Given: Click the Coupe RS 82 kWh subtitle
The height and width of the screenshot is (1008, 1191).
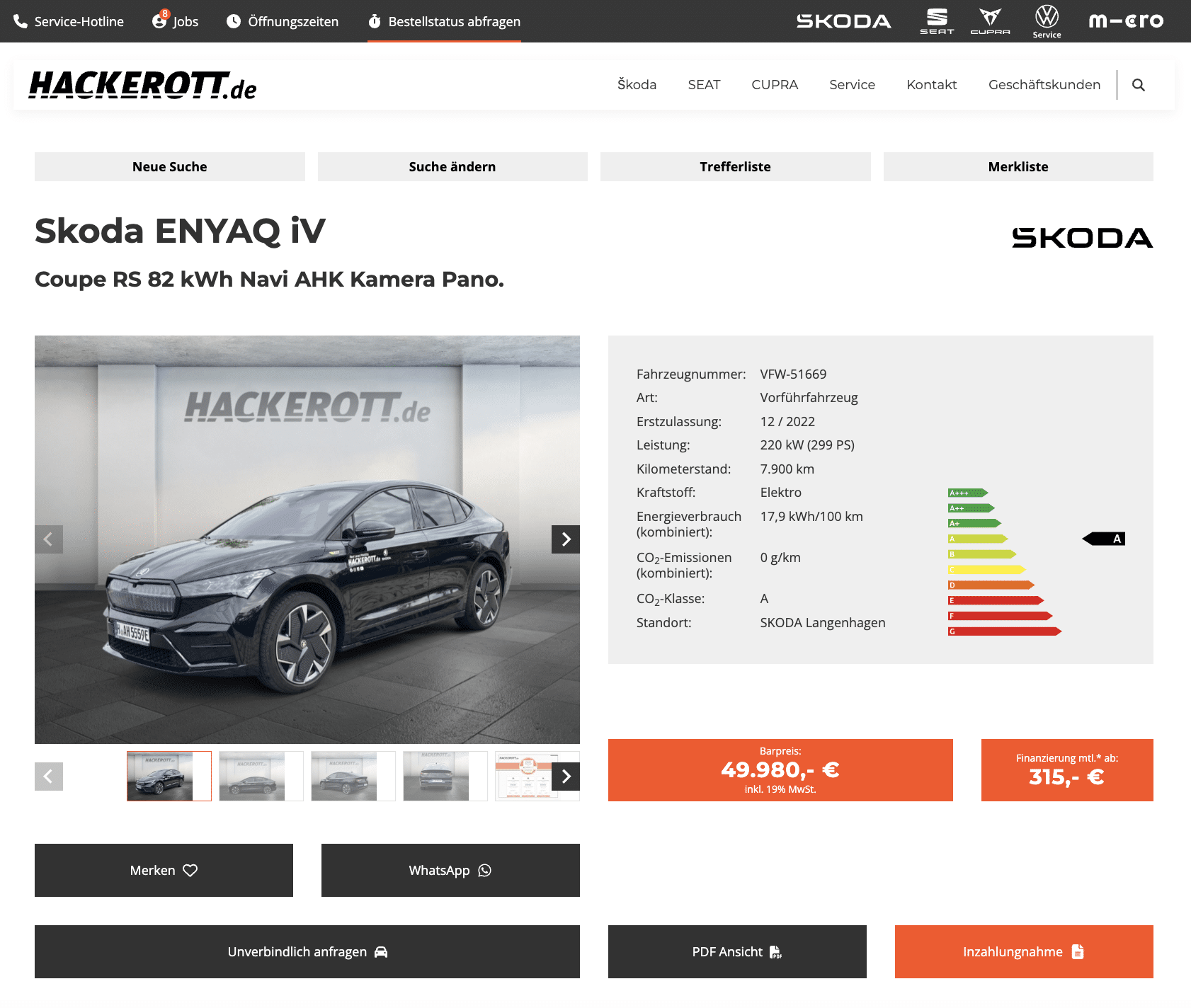Looking at the screenshot, I should tap(269, 279).
